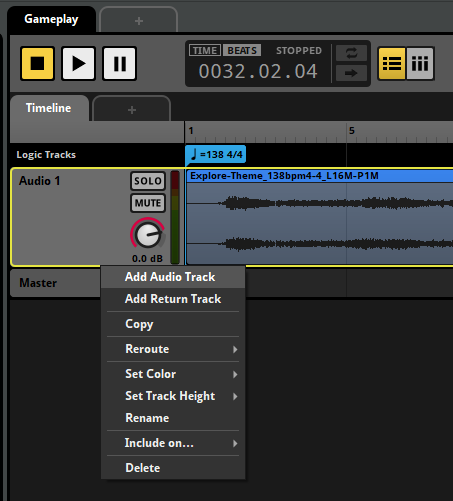The width and height of the screenshot is (453, 501).
Task: Switch time display to TIME mode
Action: (x=205, y=50)
